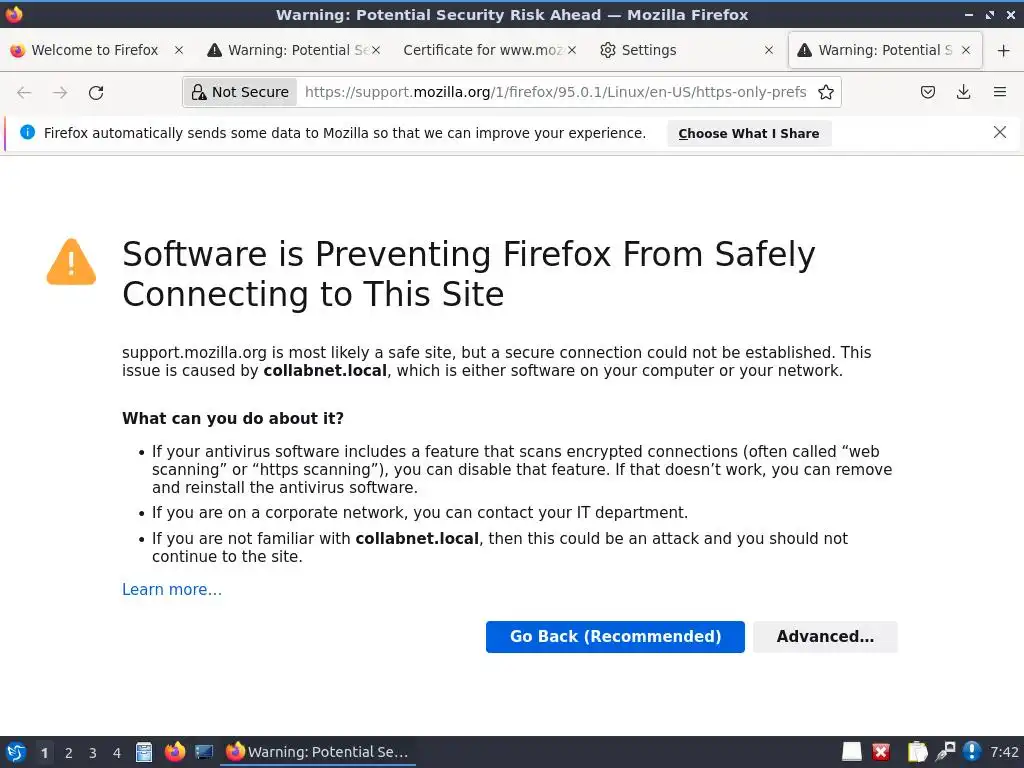
Task: Open the terminal icon in taskbar
Action: [204, 752]
